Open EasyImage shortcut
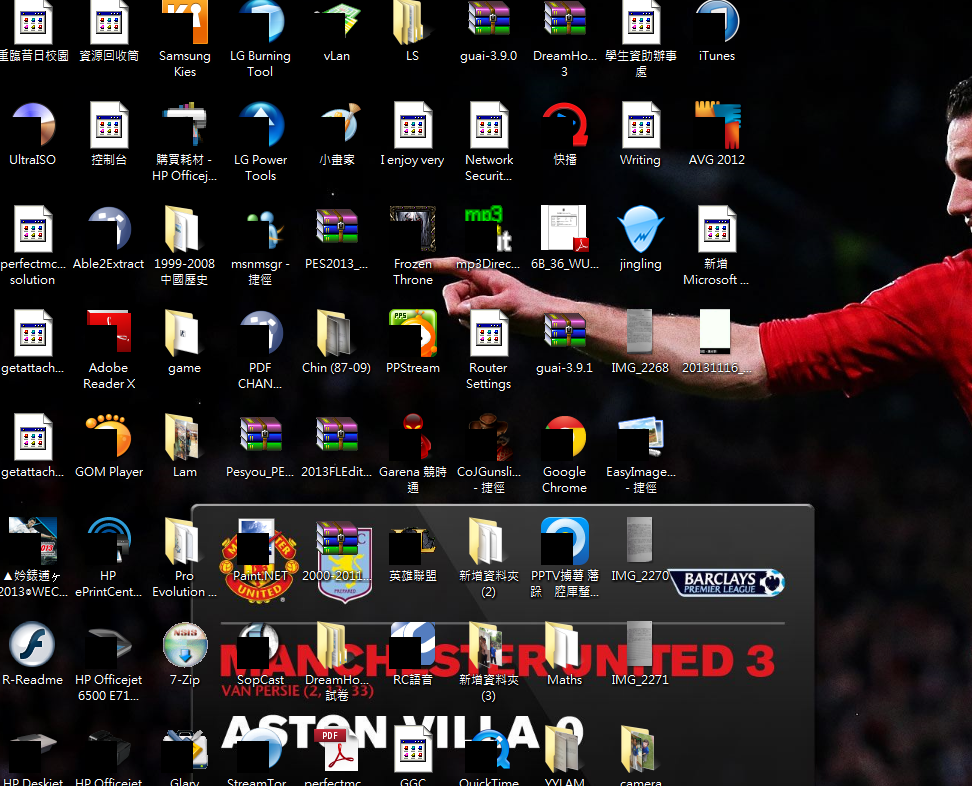This screenshot has width=972, height=786. (640, 438)
